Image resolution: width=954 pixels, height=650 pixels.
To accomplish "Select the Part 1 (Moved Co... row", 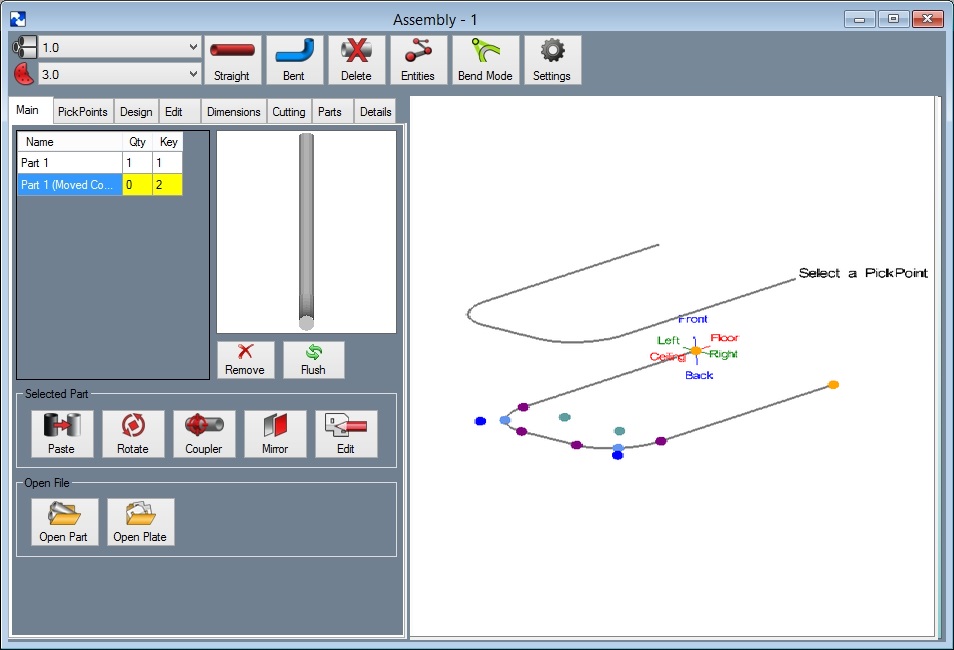I will point(100,185).
